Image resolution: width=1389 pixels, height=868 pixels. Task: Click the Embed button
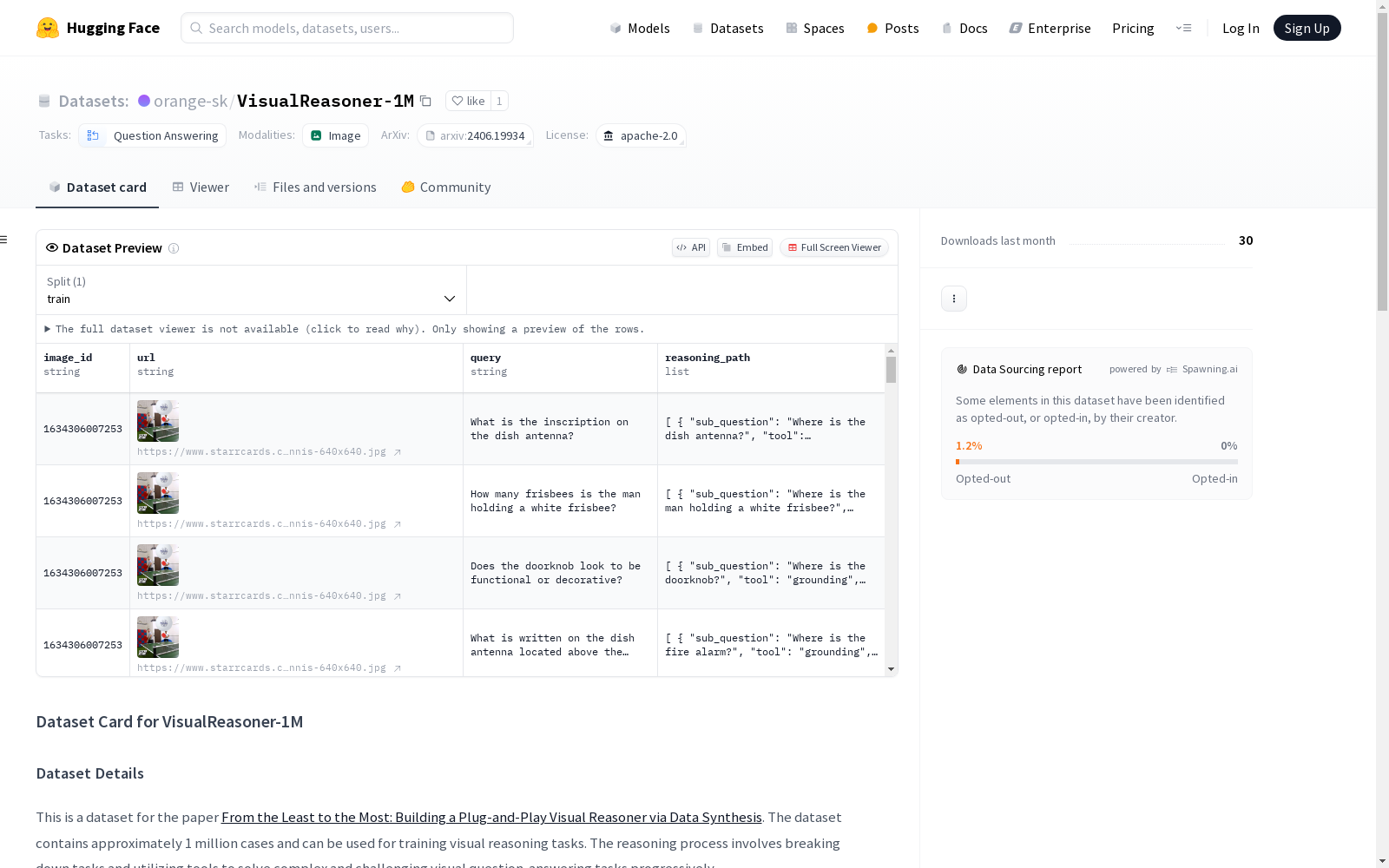pyautogui.click(x=745, y=247)
